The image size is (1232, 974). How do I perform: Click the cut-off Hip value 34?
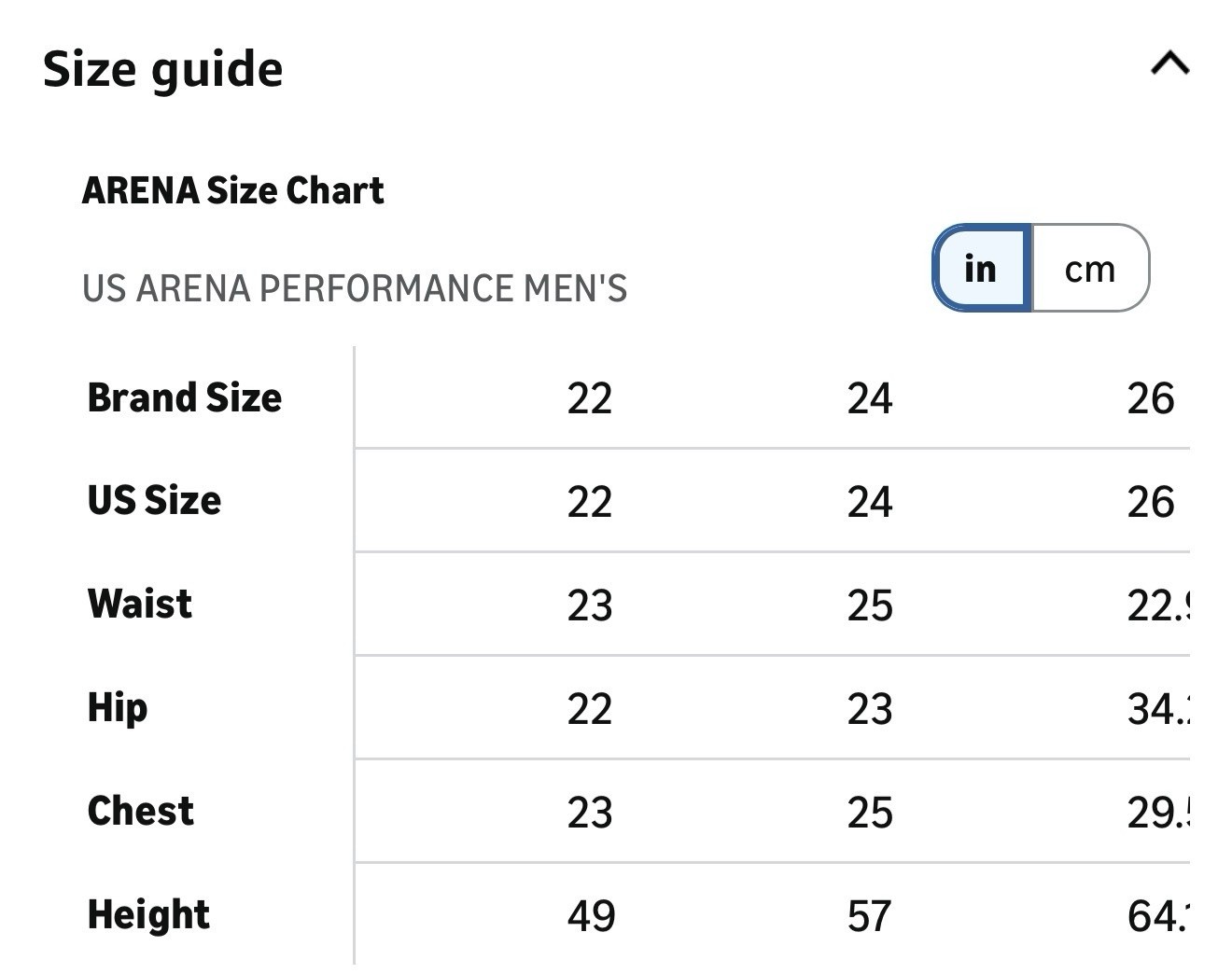[1157, 710]
